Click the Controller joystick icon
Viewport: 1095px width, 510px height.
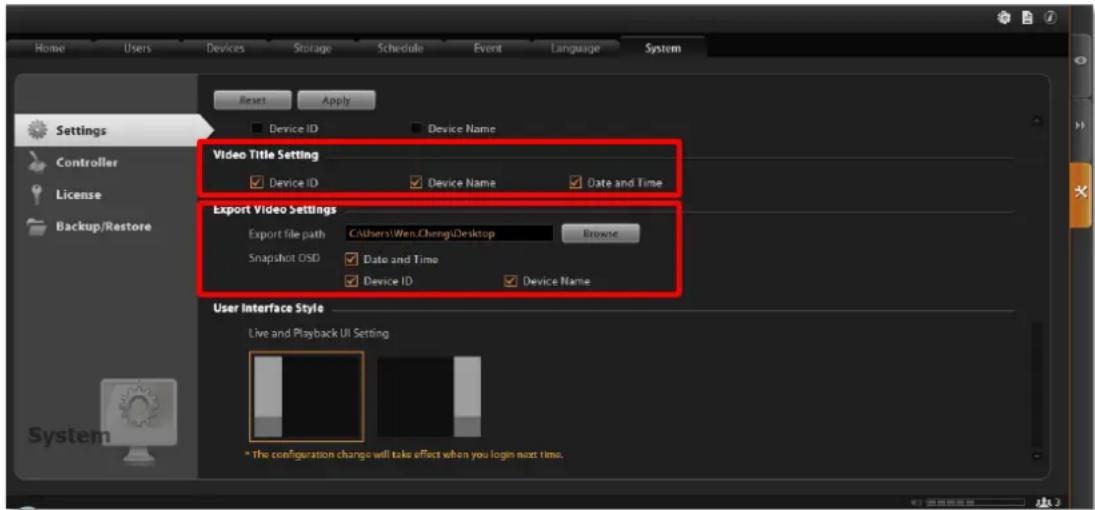(36, 162)
